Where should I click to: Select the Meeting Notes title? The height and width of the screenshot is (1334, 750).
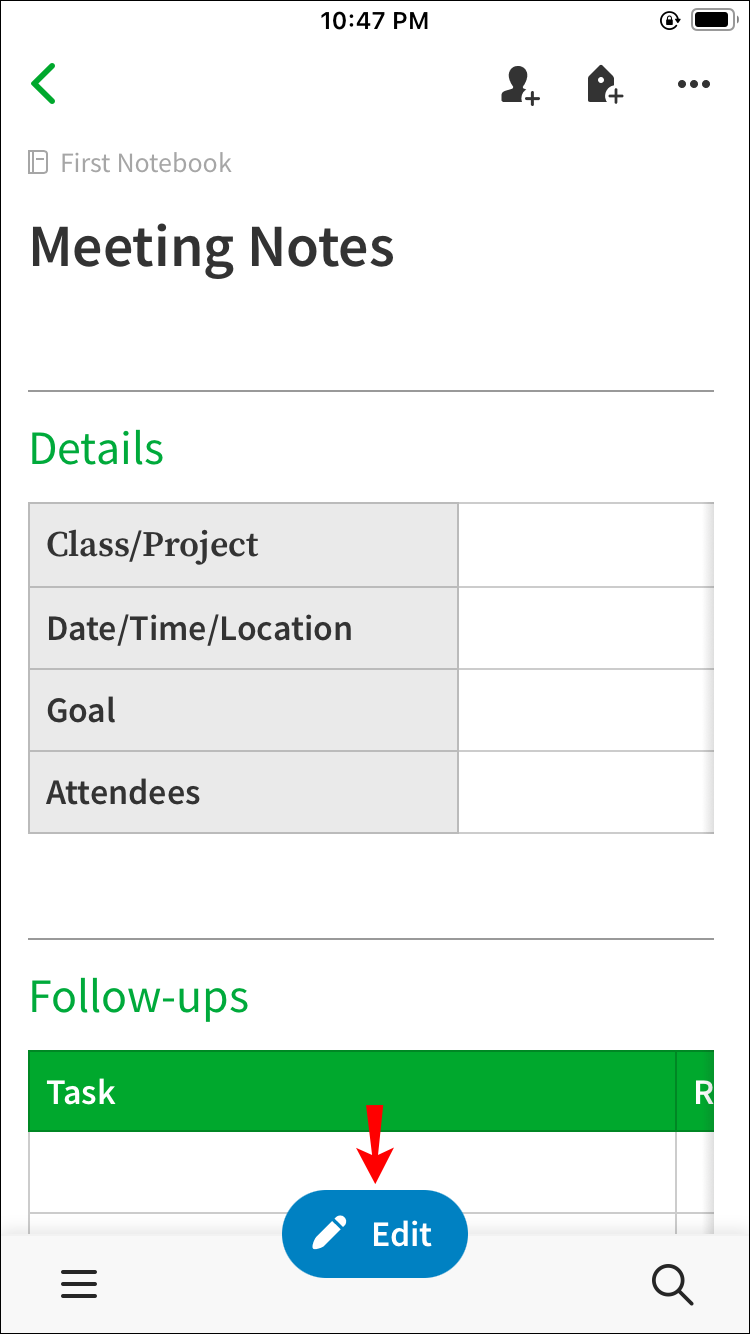[212, 246]
